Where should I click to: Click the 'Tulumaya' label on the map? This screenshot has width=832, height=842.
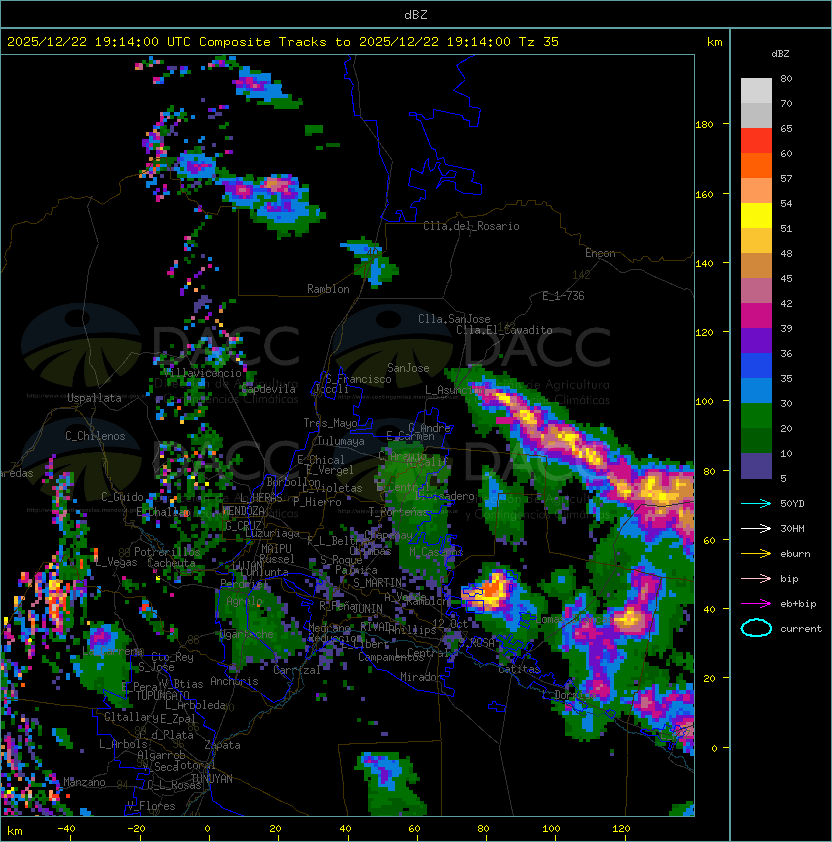pyautogui.click(x=341, y=441)
